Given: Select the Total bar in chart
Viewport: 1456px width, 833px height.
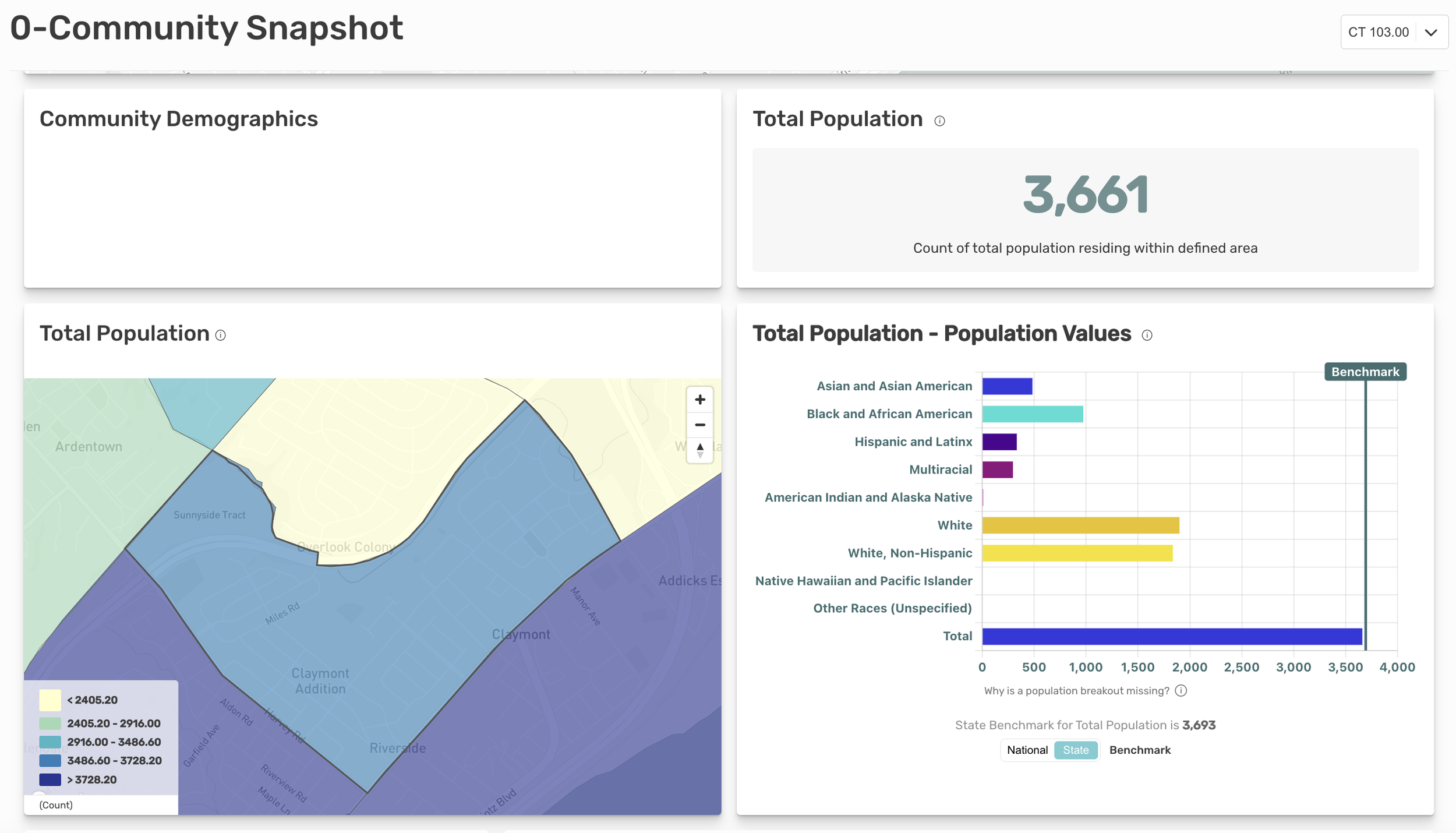Looking at the screenshot, I should pos(1172,636).
